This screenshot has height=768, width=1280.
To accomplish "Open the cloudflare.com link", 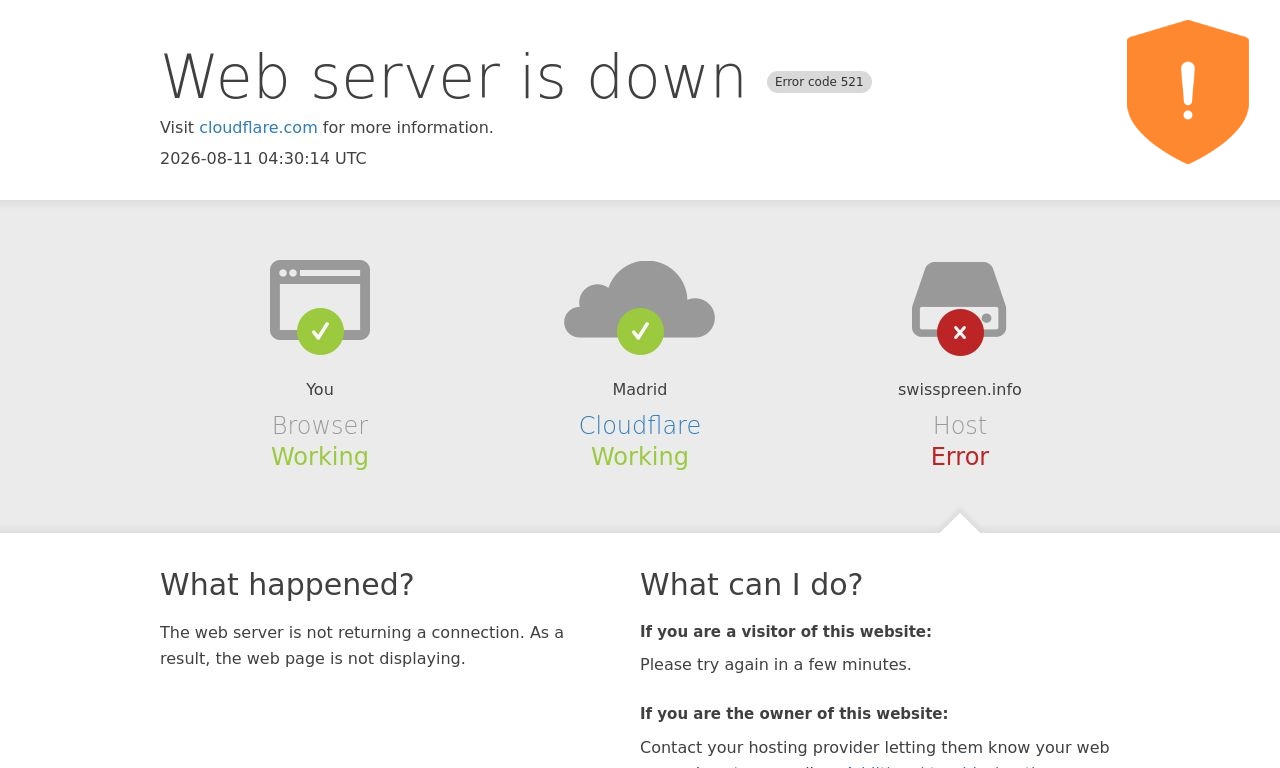I will [258, 128].
